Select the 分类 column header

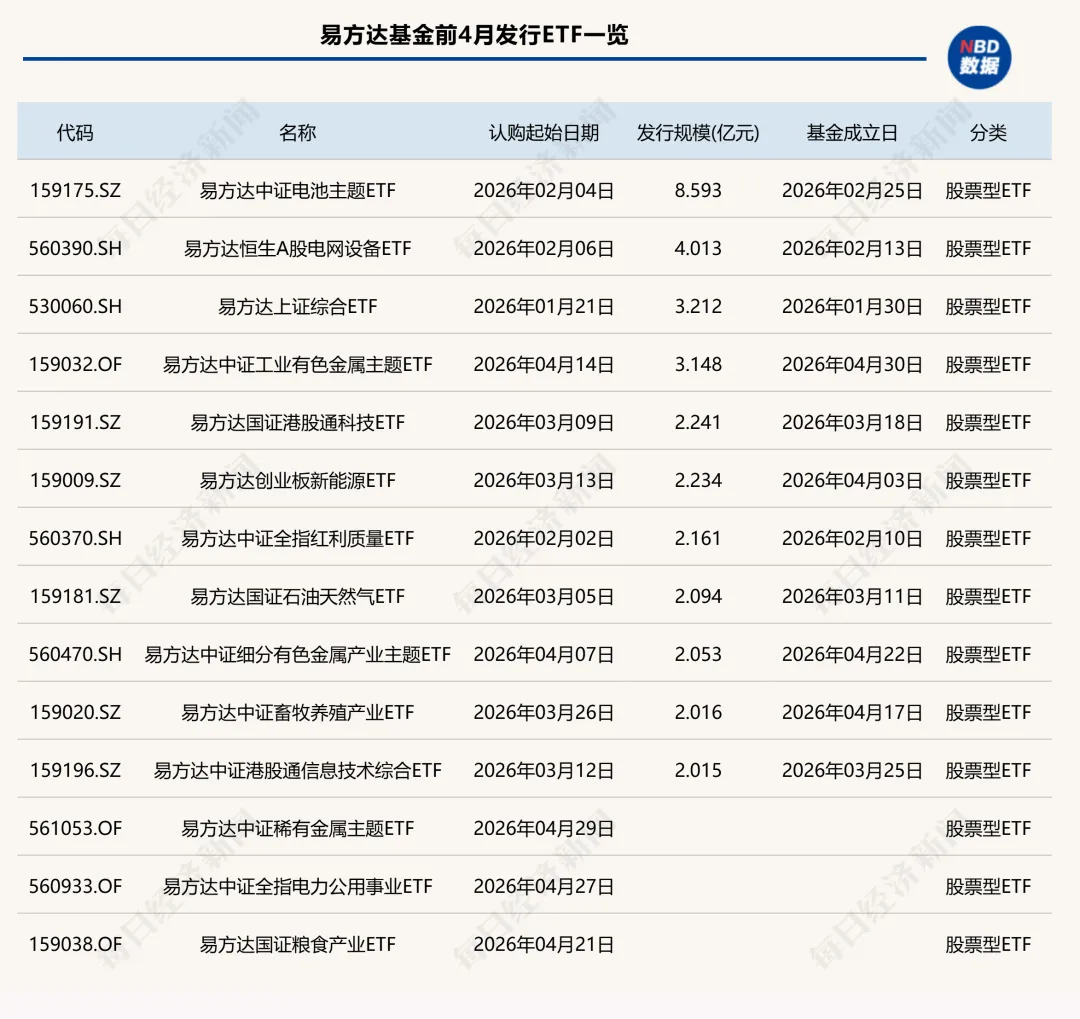pos(988,132)
